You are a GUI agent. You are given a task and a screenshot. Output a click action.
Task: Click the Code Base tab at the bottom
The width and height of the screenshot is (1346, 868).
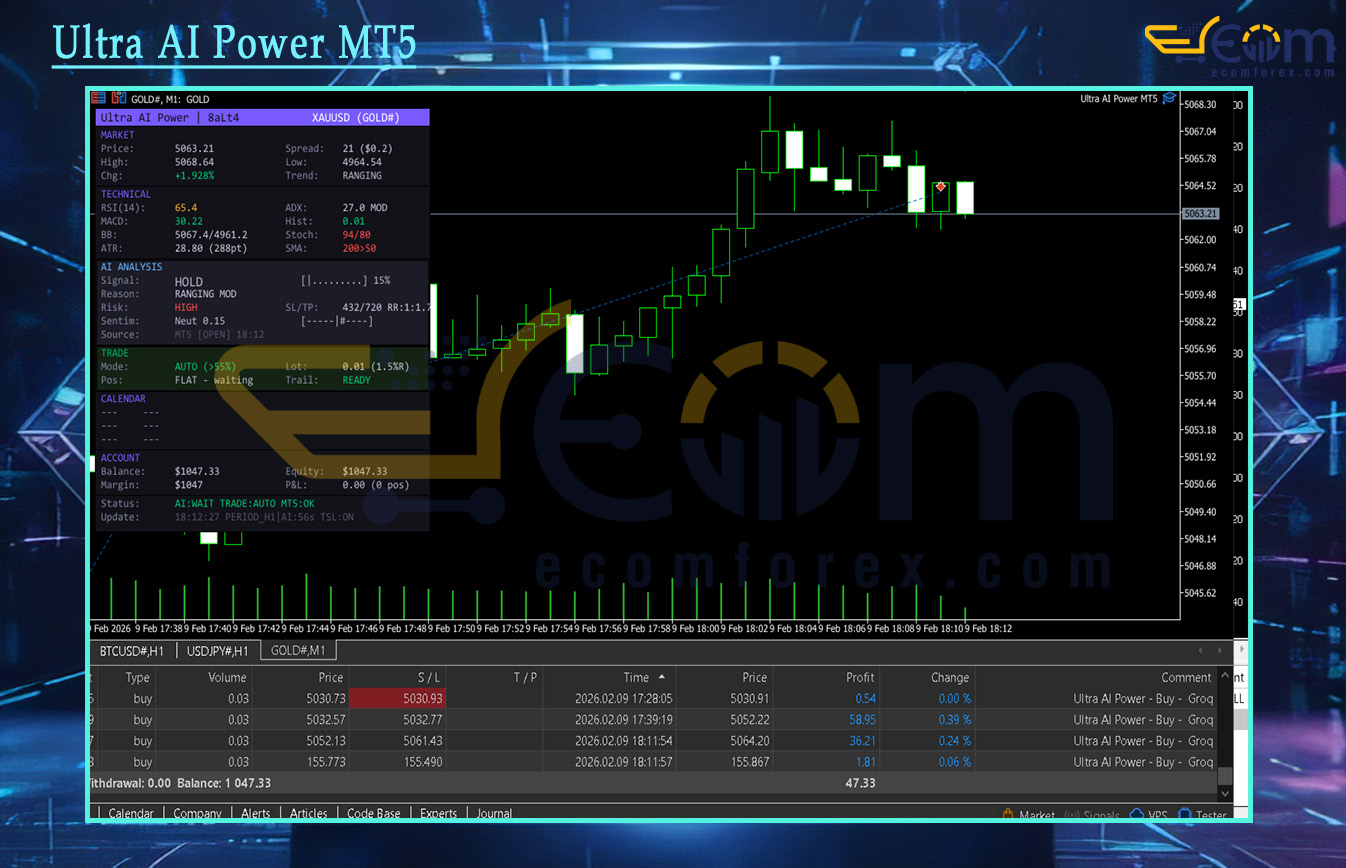tap(373, 814)
